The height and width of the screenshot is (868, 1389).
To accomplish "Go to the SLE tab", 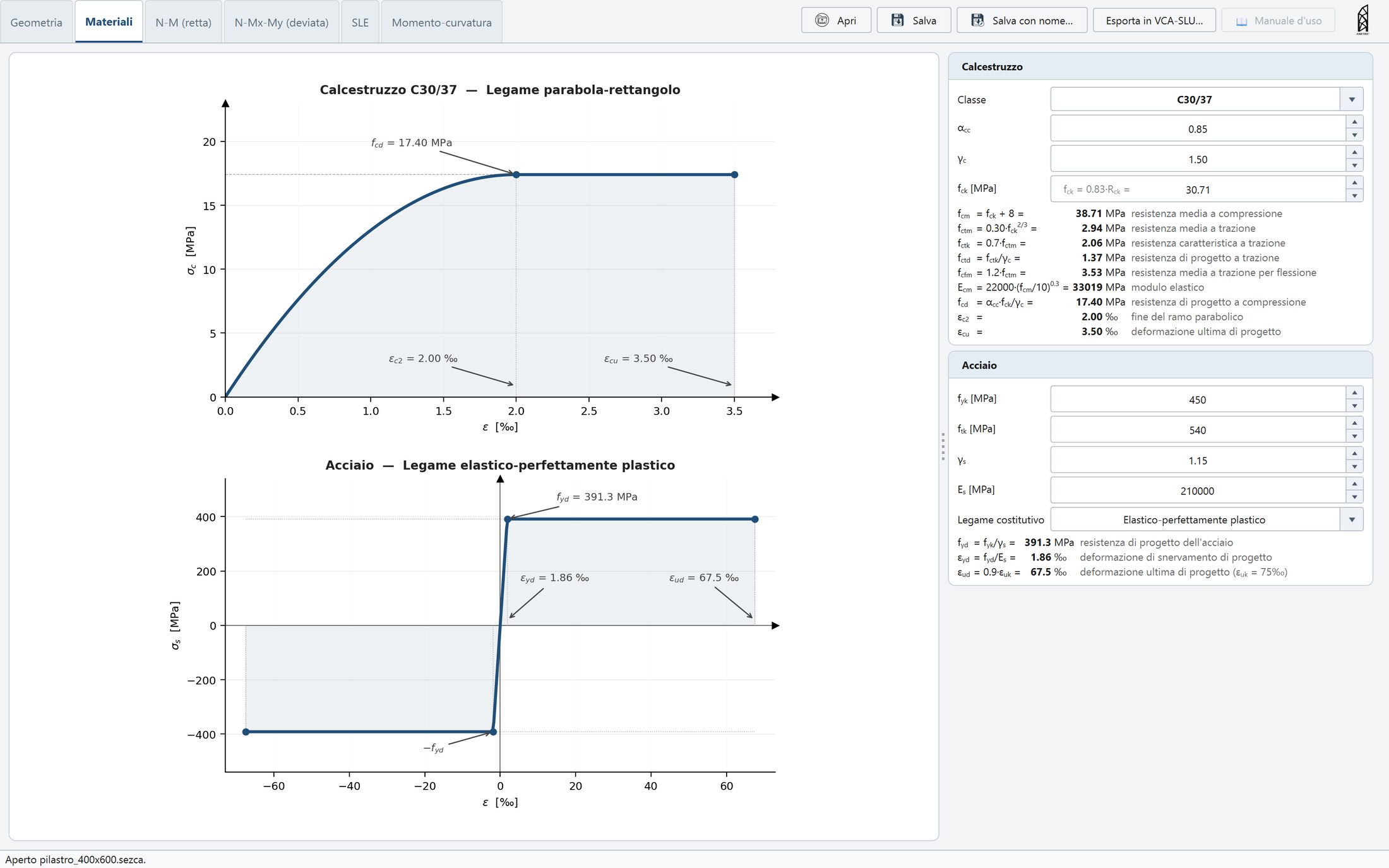I will tap(360, 22).
